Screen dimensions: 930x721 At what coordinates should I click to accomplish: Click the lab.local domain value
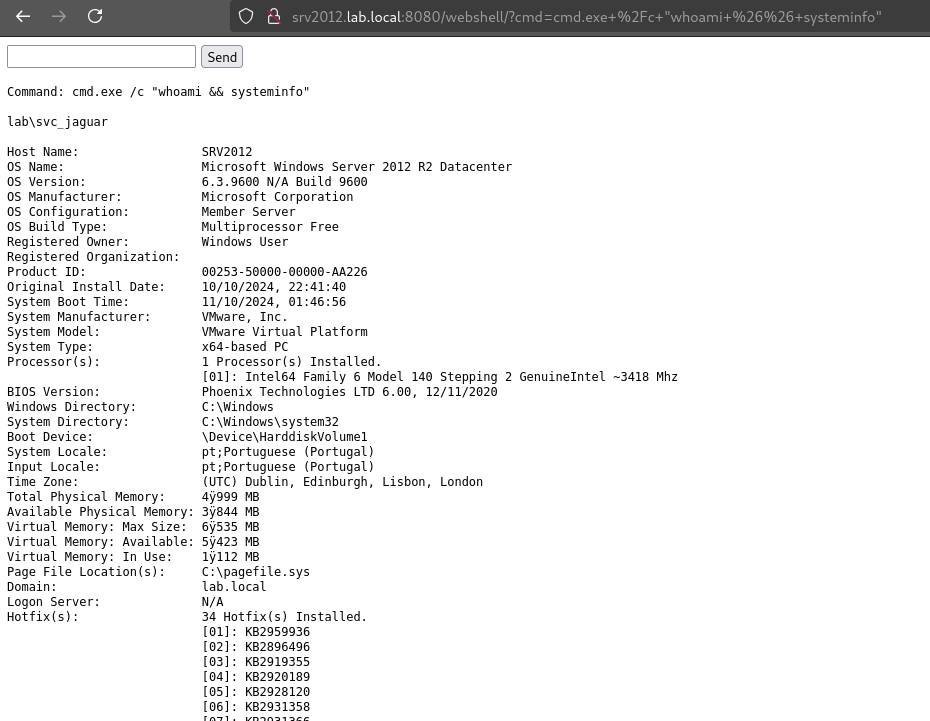(x=234, y=587)
